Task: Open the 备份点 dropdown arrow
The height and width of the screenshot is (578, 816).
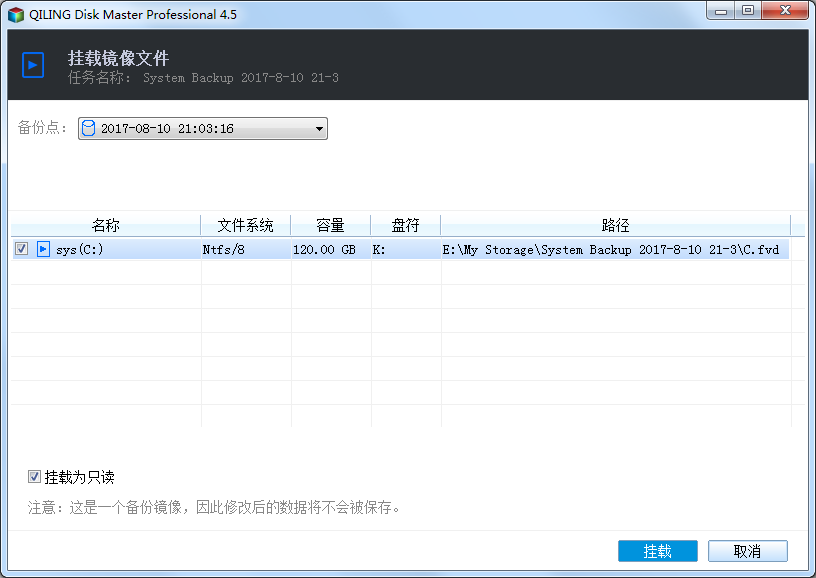Action: (319, 129)
